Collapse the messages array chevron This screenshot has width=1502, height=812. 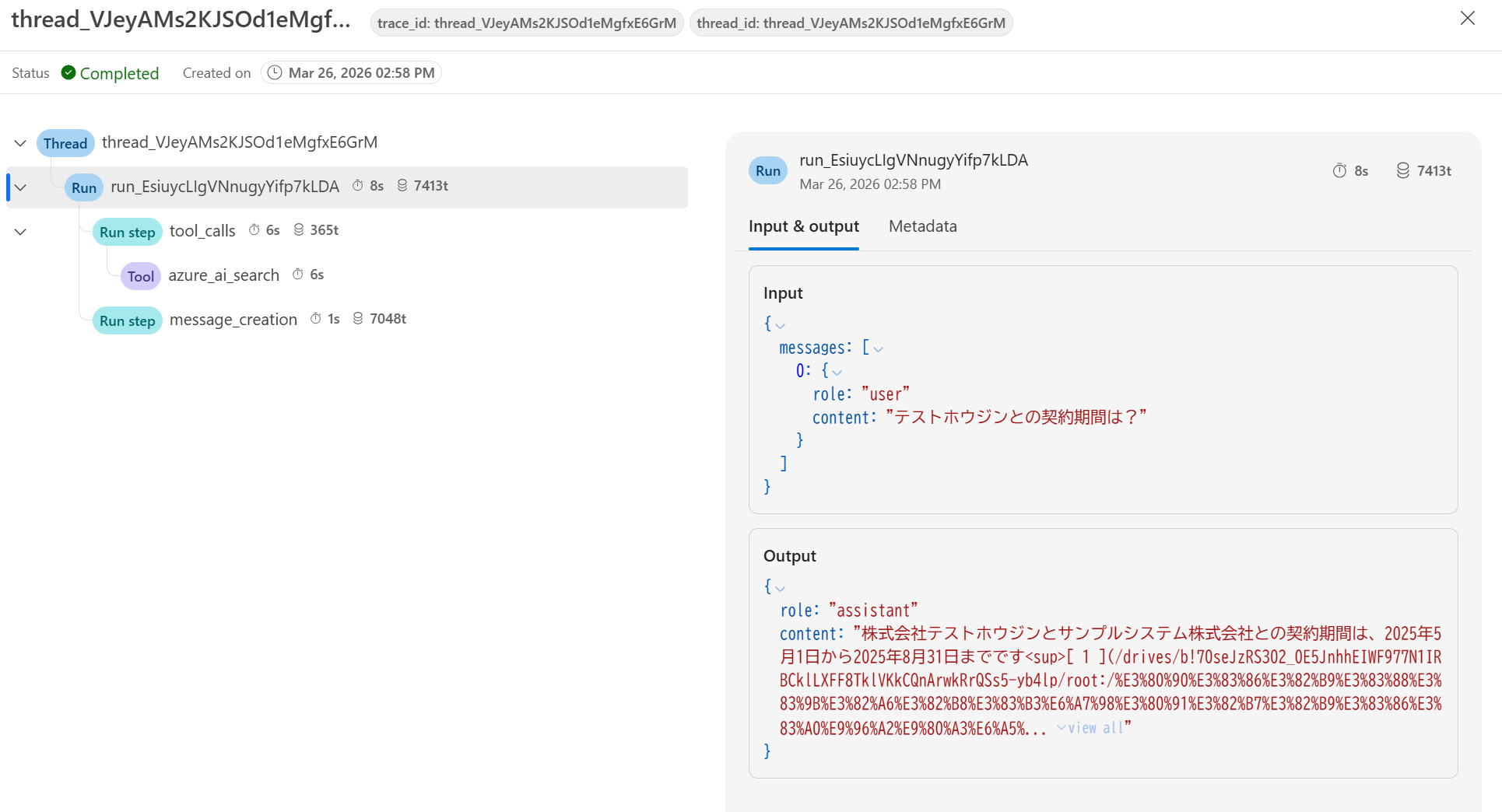click(x=879, y=348)
